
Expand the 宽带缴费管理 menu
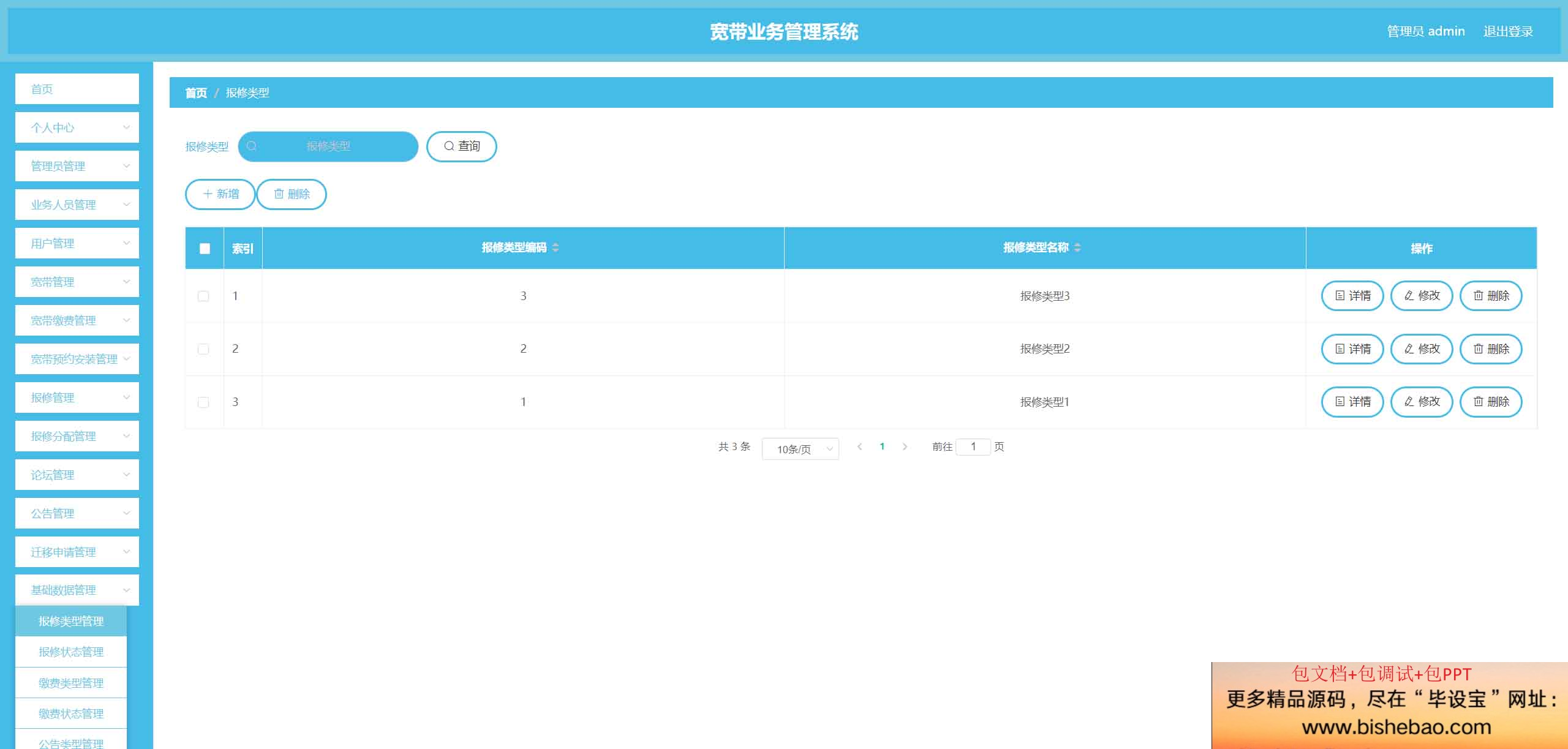pos(77,320)
